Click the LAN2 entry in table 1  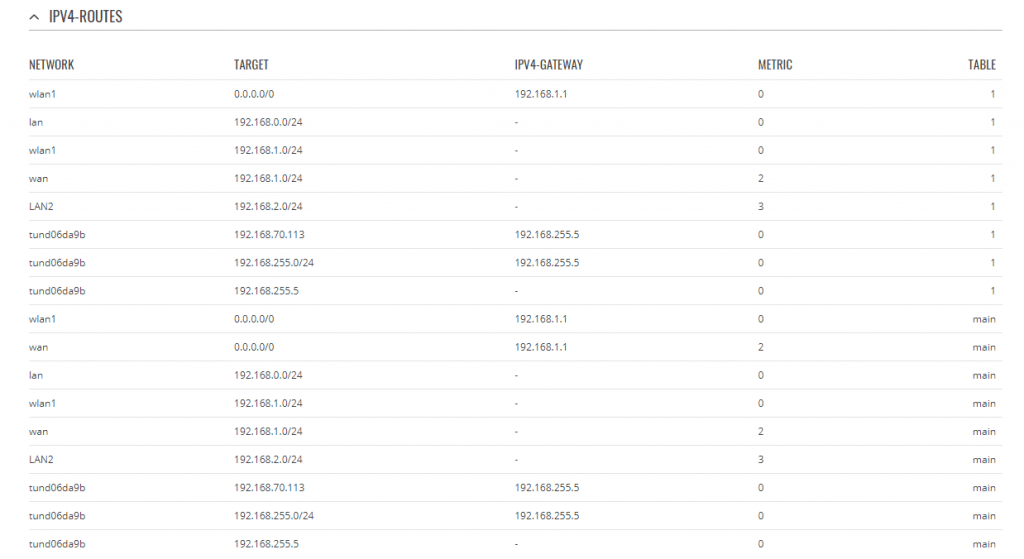pos(41,206)
